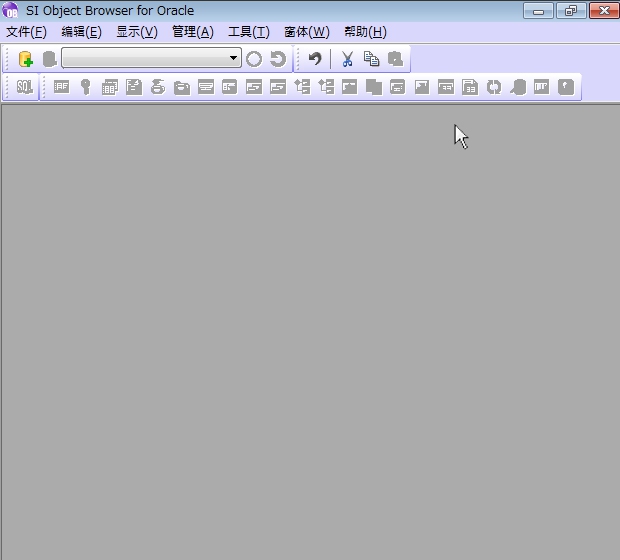This screenshot has width=620, height=560.
Task: Open the 文件(F) menu
Action: [26, 32]
